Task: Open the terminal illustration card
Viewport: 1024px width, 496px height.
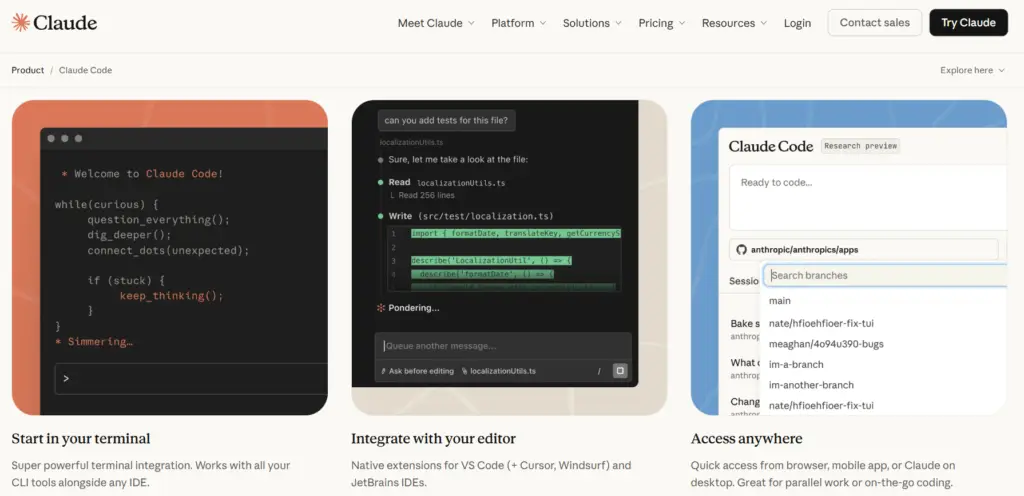Action: (170, 257)
